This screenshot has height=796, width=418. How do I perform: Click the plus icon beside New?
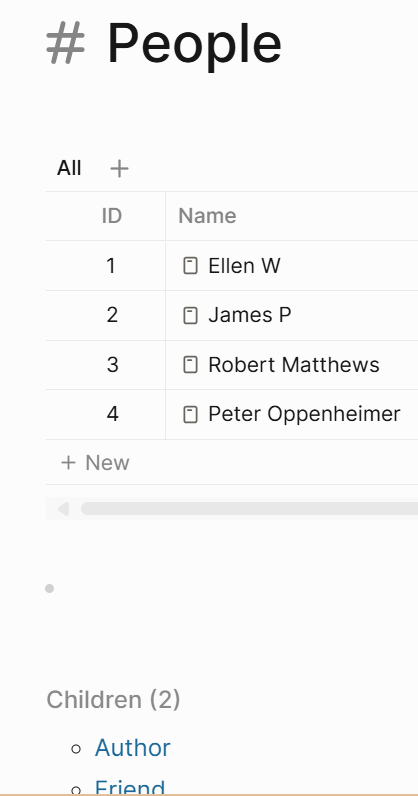click(68, 462)
